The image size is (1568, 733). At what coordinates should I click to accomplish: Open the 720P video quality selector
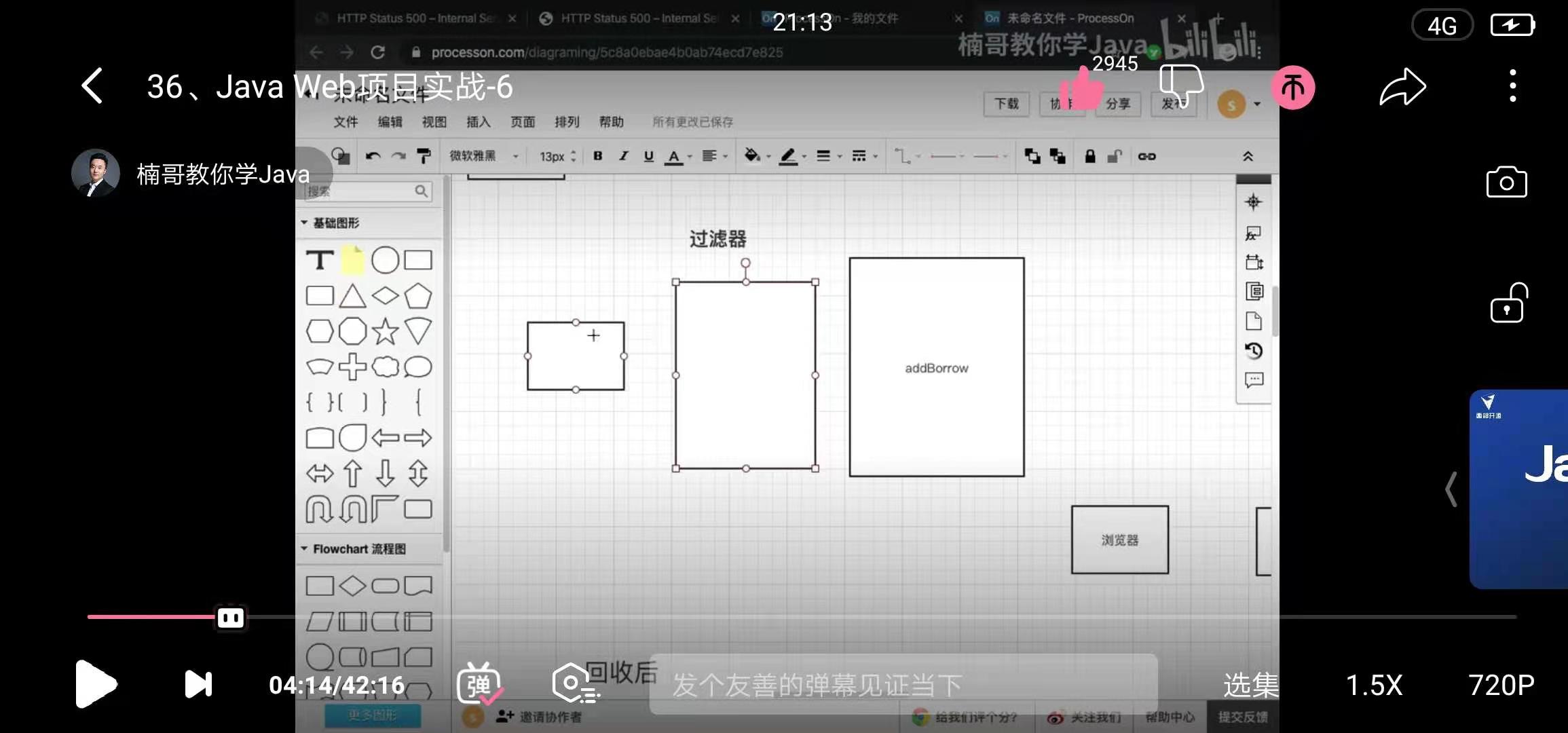1501,685
